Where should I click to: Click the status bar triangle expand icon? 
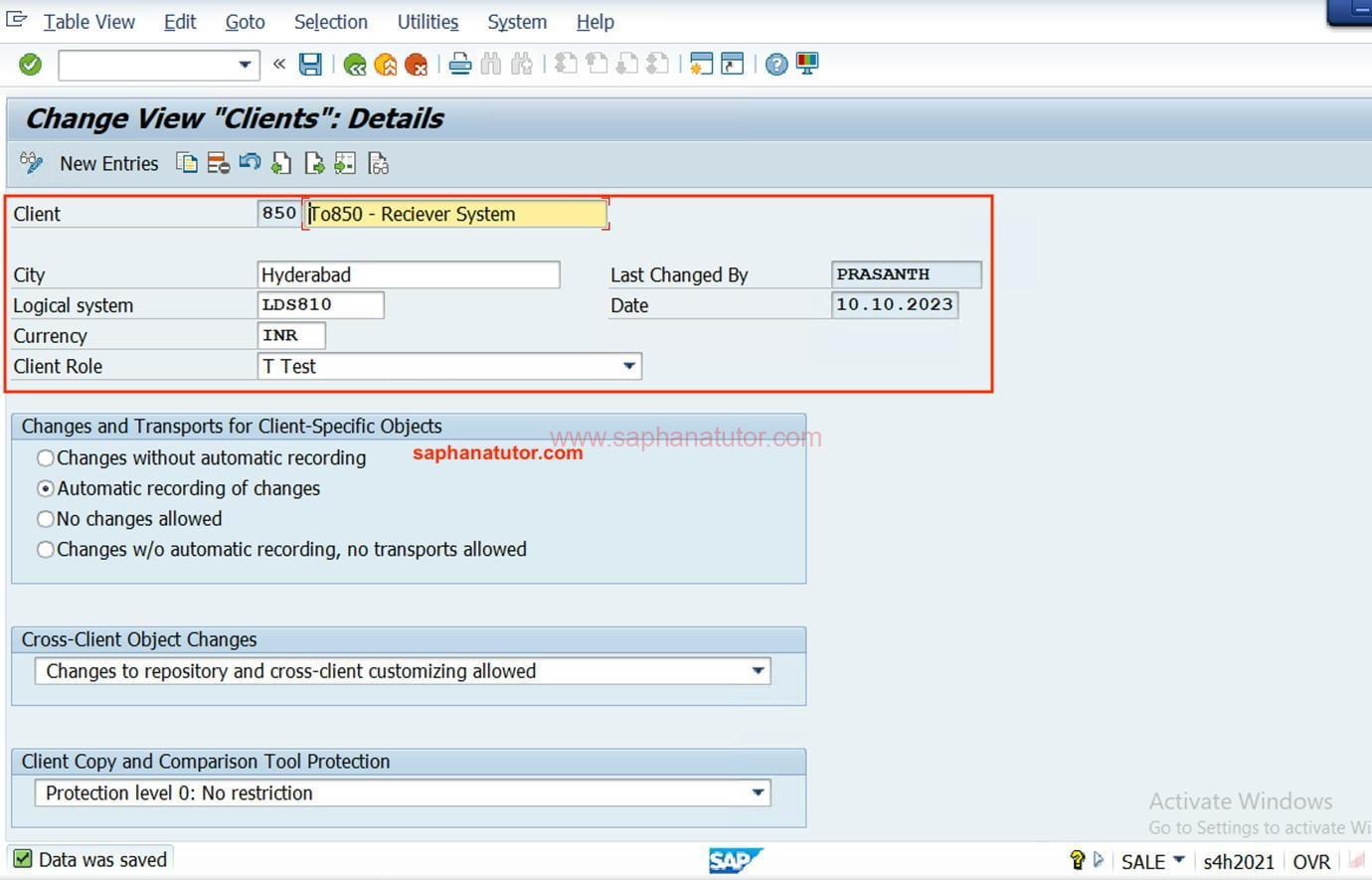[1098, 860]
